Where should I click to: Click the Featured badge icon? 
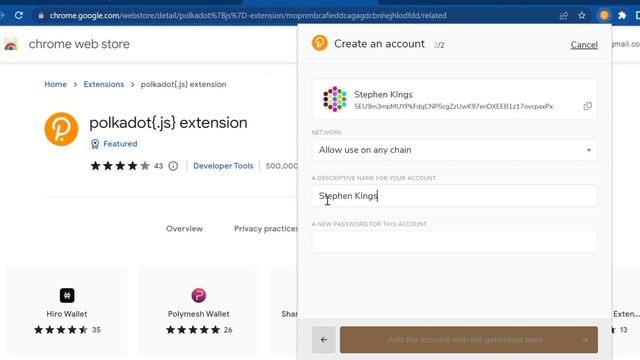coord(95,144)
